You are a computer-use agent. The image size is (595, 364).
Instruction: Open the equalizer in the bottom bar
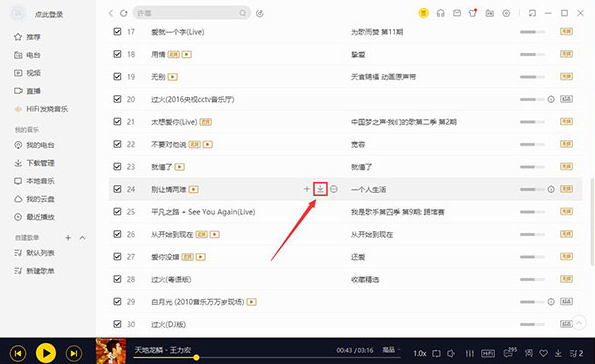click(470, 353)
